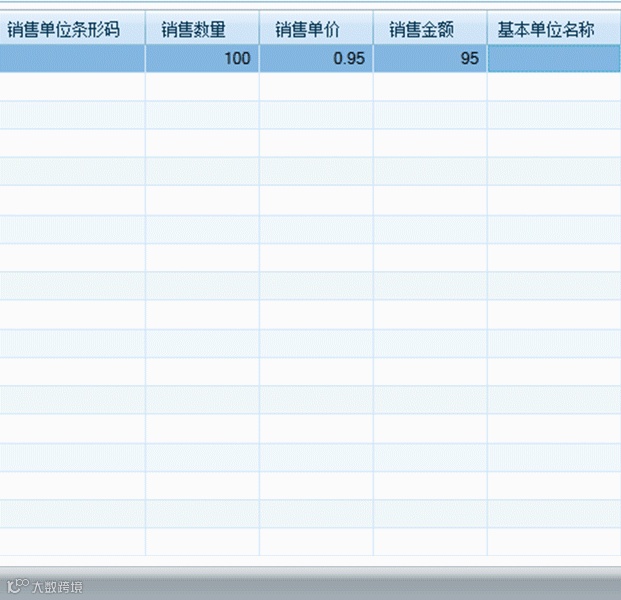Click the empty 销售单位条形码 cell in the selected row

pos(72,58)
